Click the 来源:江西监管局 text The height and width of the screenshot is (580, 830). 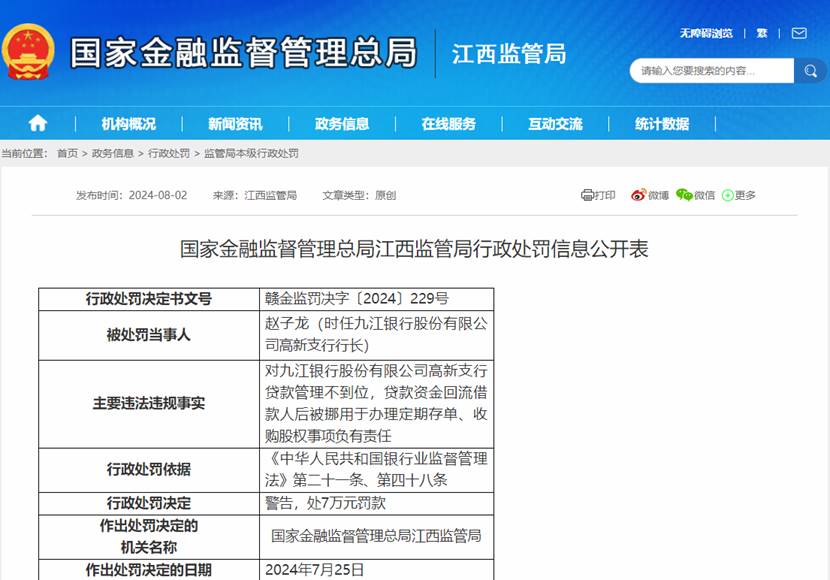(x=255, y=195)
